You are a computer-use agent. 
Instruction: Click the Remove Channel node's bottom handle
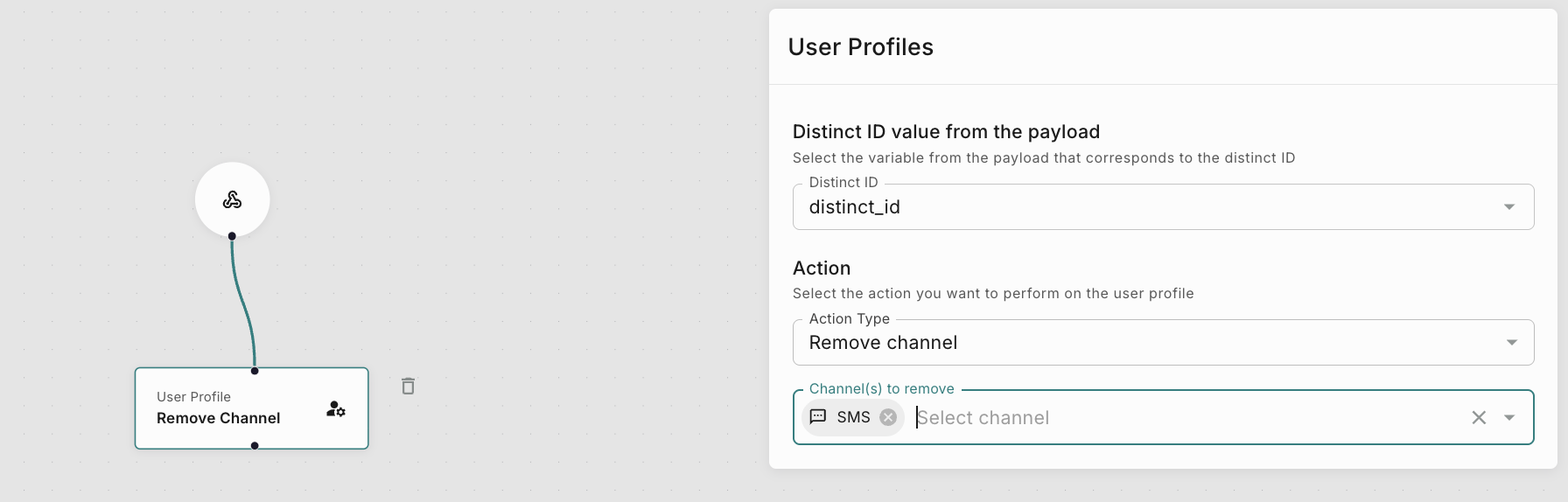[x=255, y=446]
